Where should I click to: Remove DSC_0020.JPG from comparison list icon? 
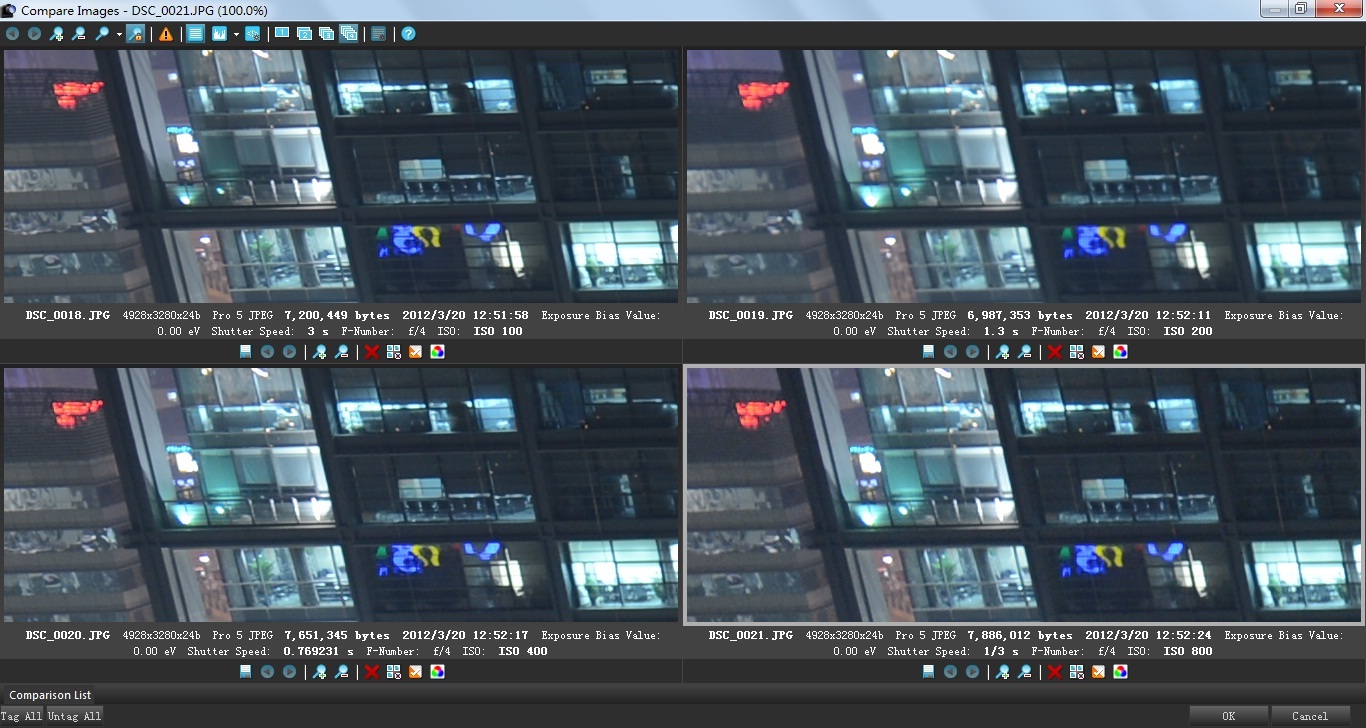pyautogui.click(x=393, y=672)
